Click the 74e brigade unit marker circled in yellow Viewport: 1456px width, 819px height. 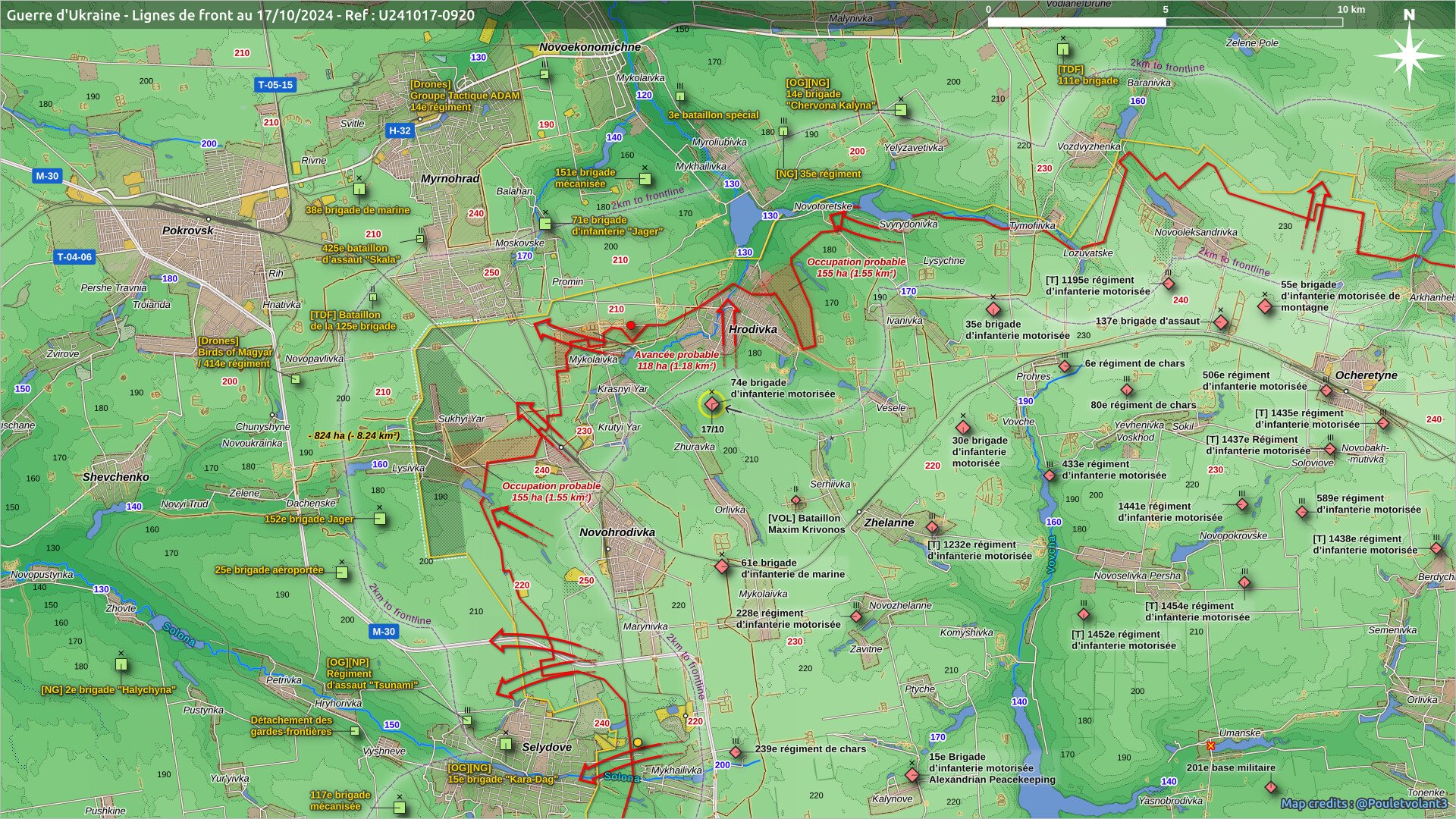711,405
